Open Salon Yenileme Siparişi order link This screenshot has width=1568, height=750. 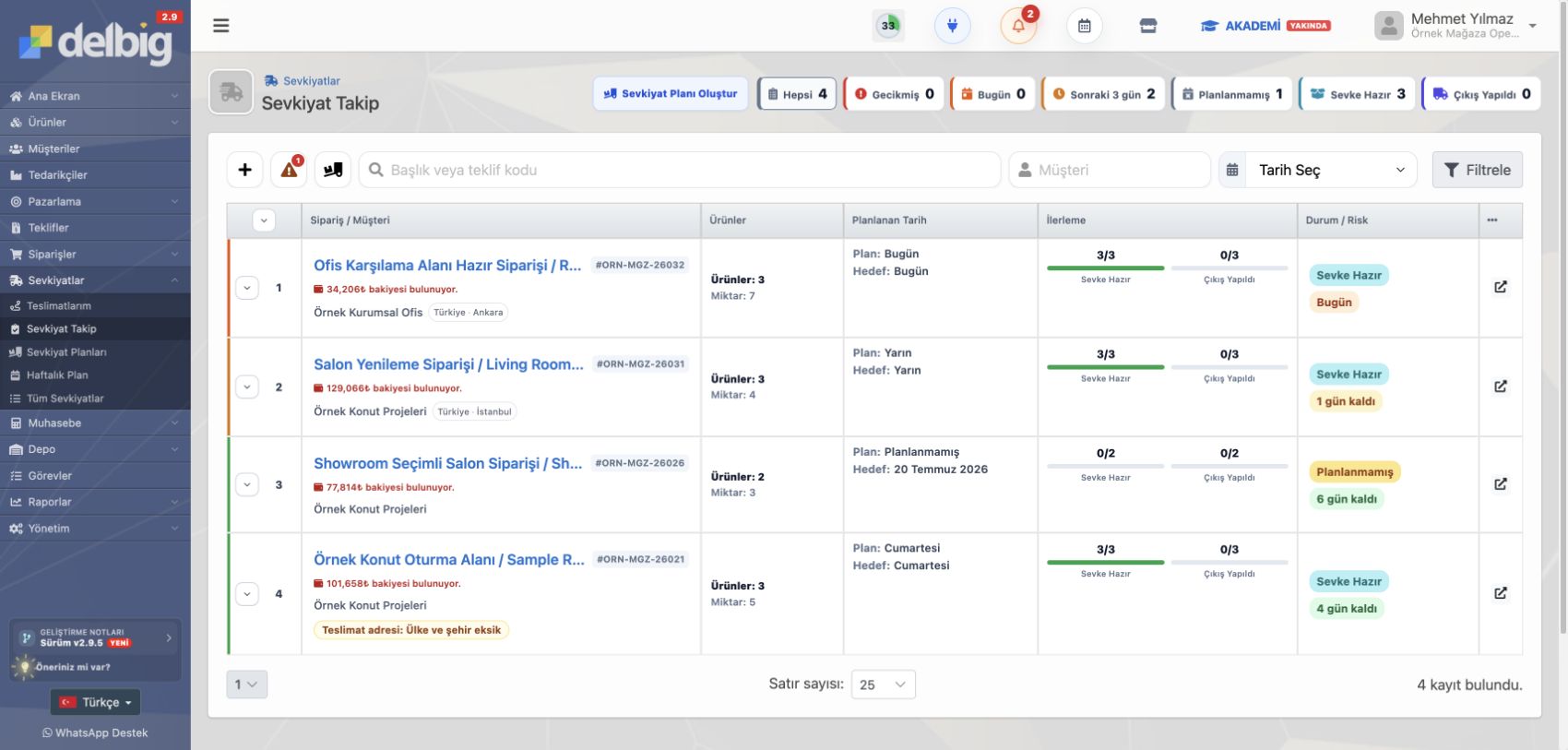[448, 364]
